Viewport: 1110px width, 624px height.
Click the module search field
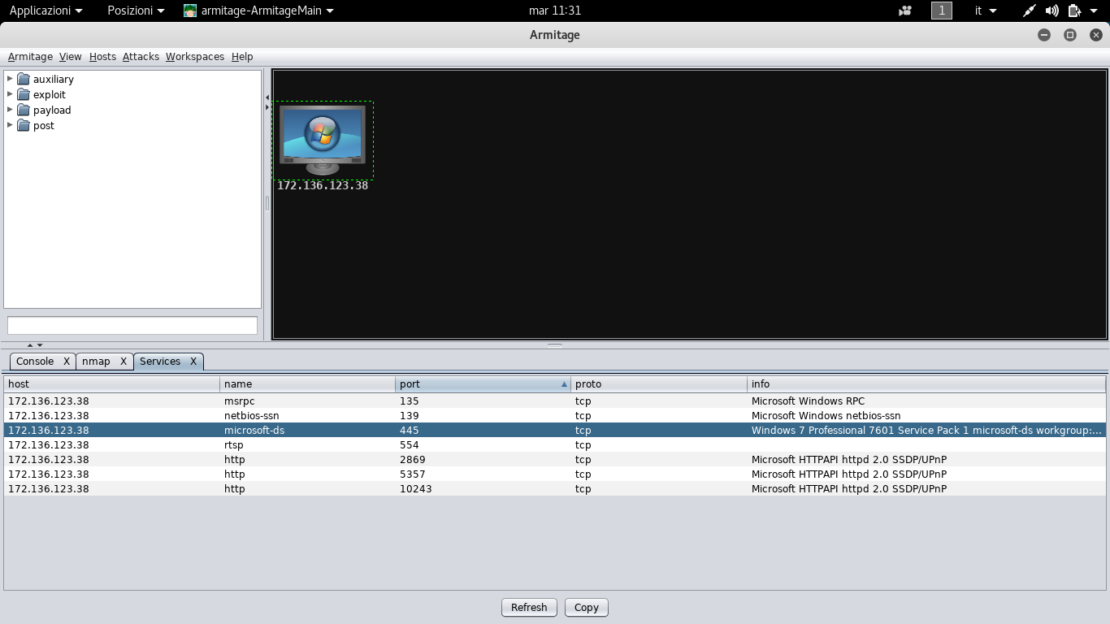(x=132, y=324)
